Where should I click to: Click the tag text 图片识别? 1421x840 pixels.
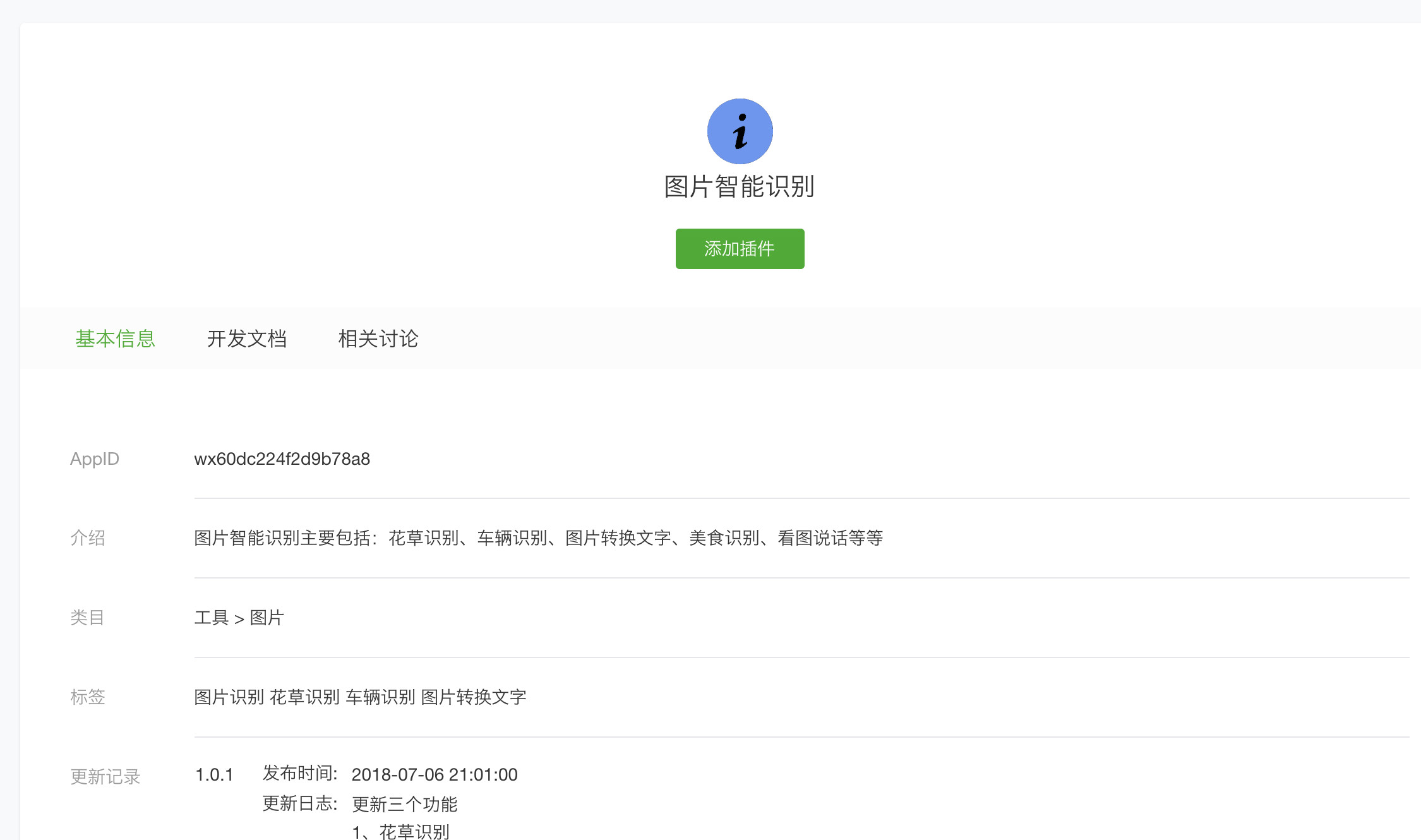(x=229, y=697)
